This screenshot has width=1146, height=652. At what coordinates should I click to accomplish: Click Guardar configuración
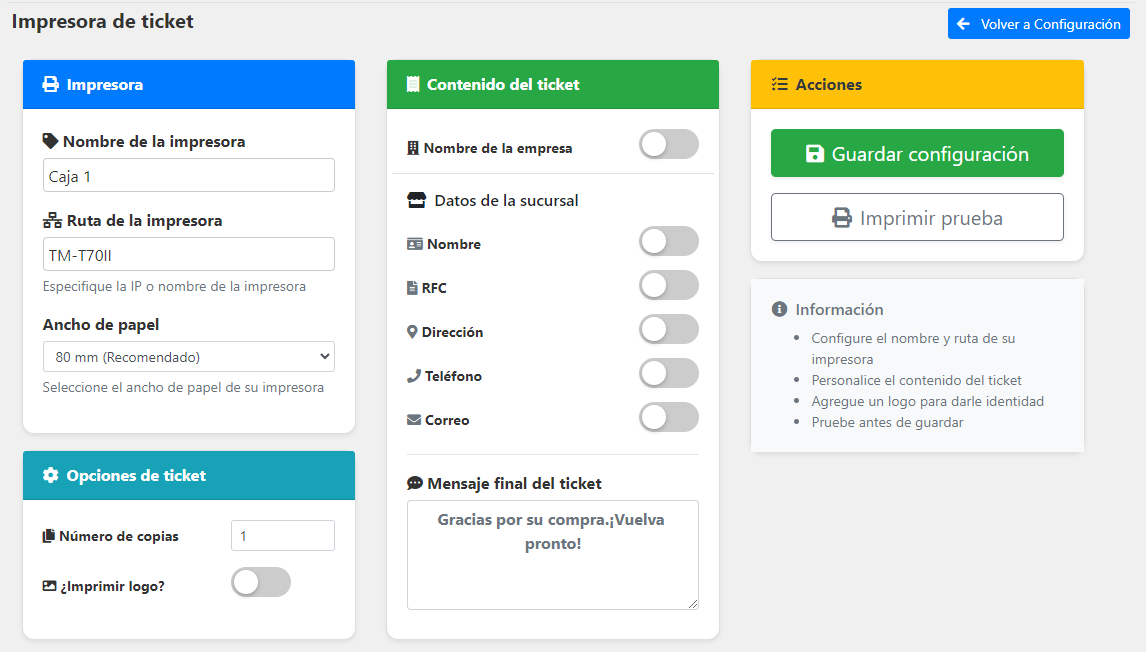(916, 153)
